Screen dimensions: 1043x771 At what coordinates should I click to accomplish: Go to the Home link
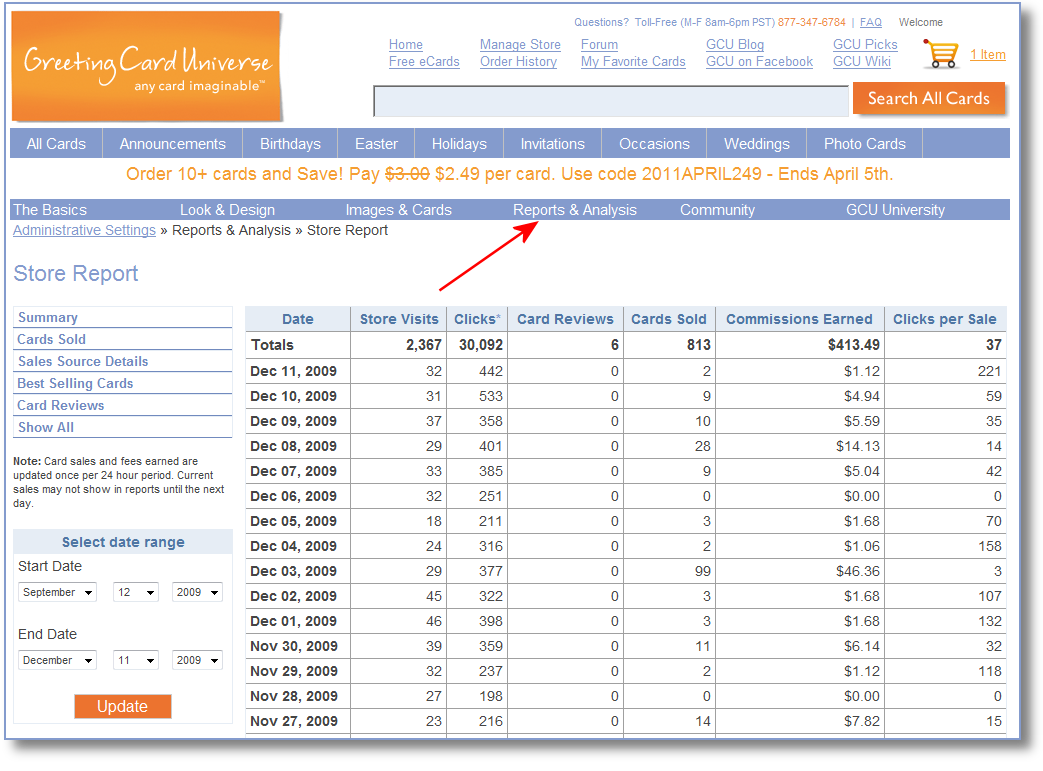pyautogui.click(x=406, y=45)
